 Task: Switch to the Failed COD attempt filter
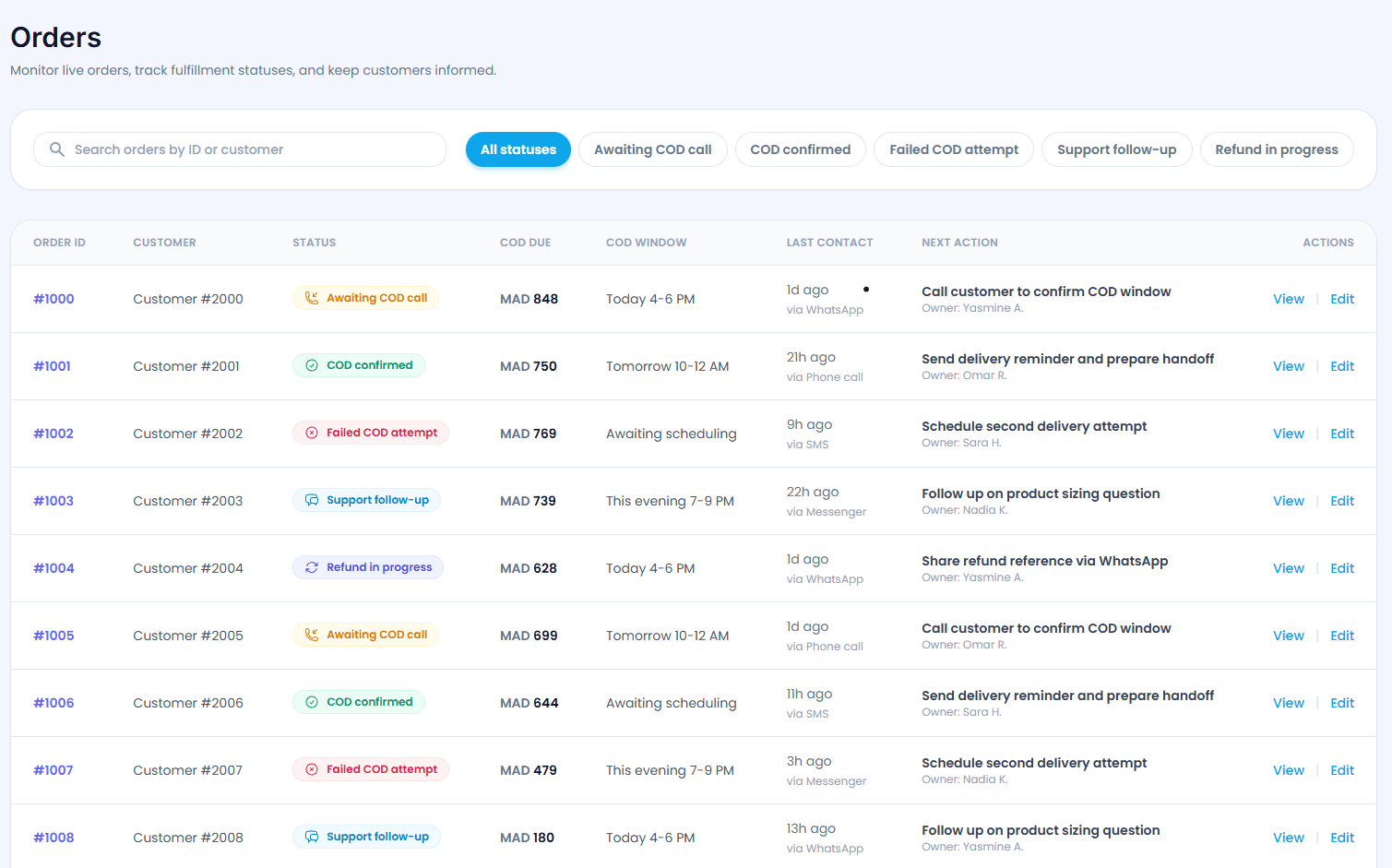953,149
